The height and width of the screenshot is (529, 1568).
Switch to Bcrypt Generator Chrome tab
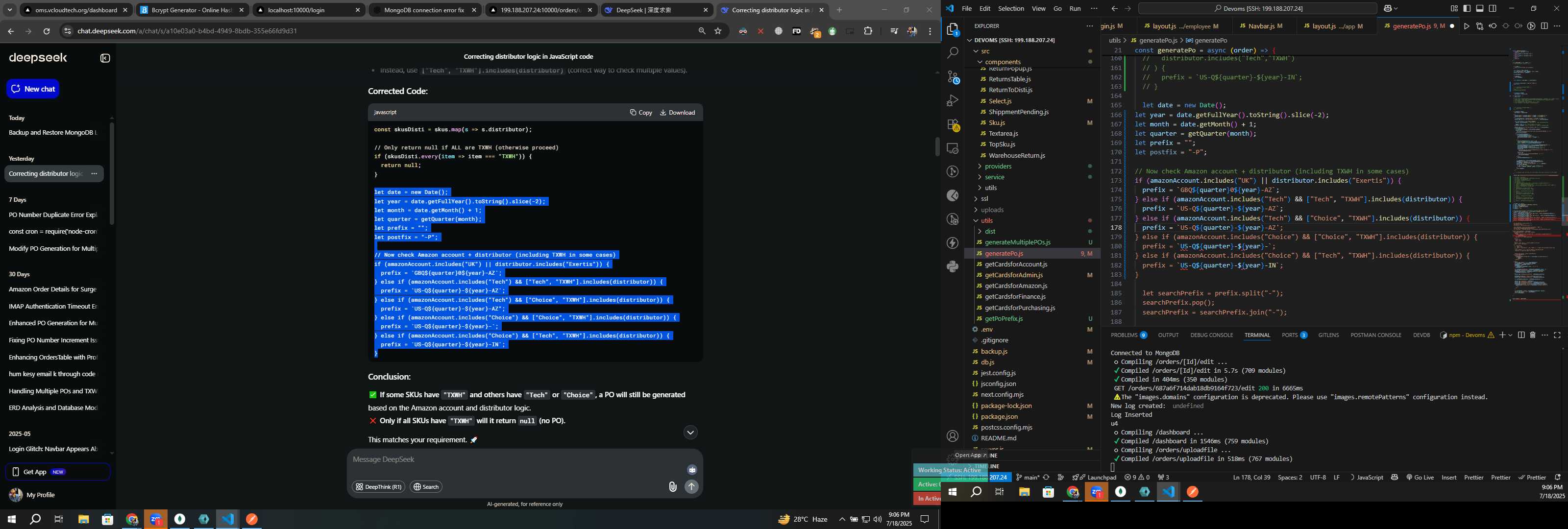191,10
